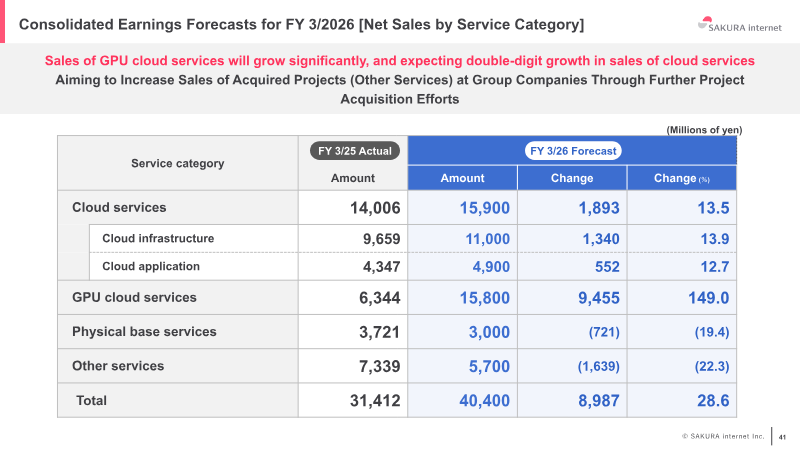Screen dimensions: 800x450
Task: Click the SAKURA internet logo icon
Action: (705, 23)
